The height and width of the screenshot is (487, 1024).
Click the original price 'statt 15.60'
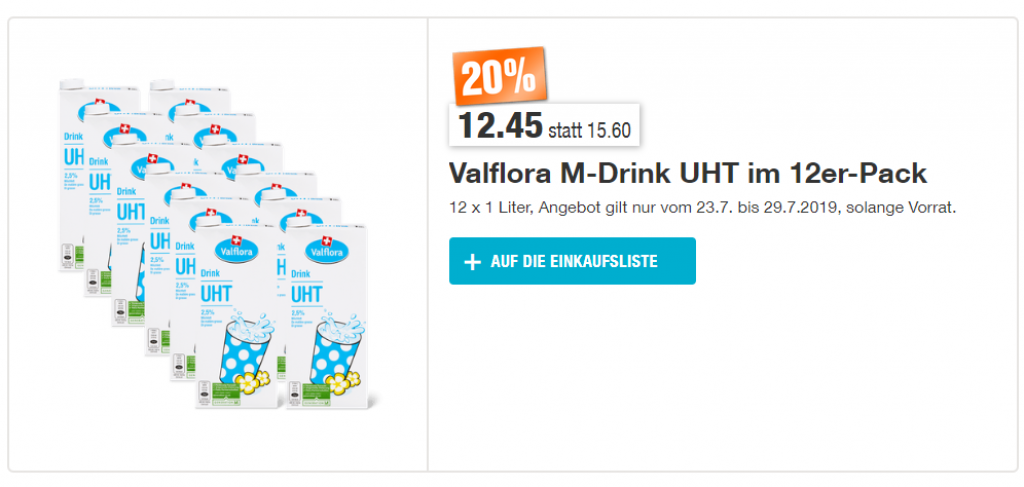589,129
